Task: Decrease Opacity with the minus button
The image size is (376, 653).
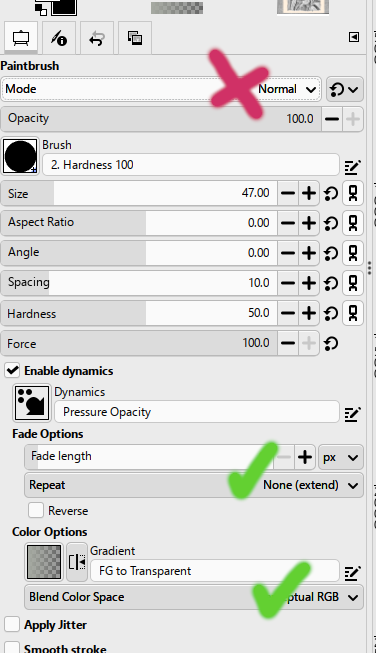Action: coord(331,119)
